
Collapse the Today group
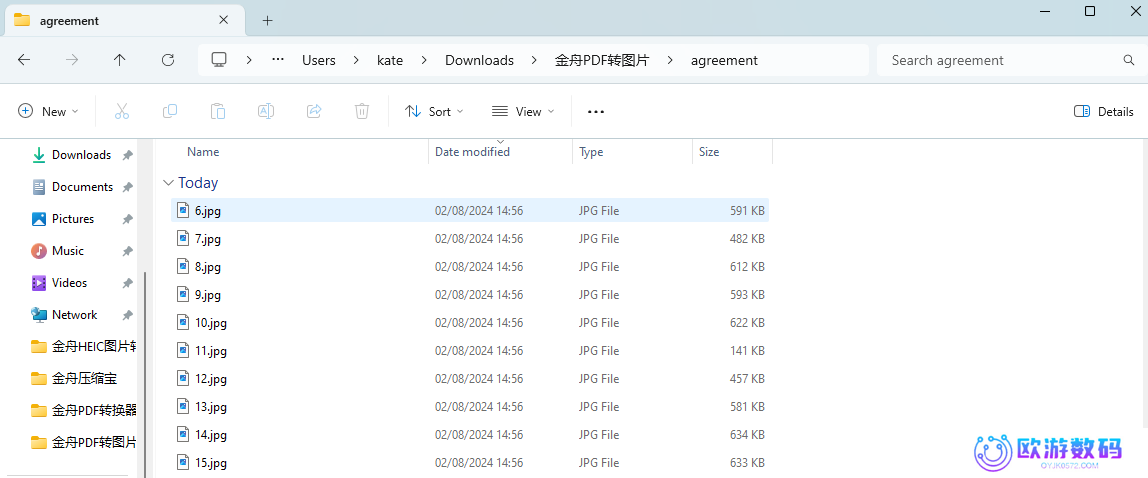168,183
